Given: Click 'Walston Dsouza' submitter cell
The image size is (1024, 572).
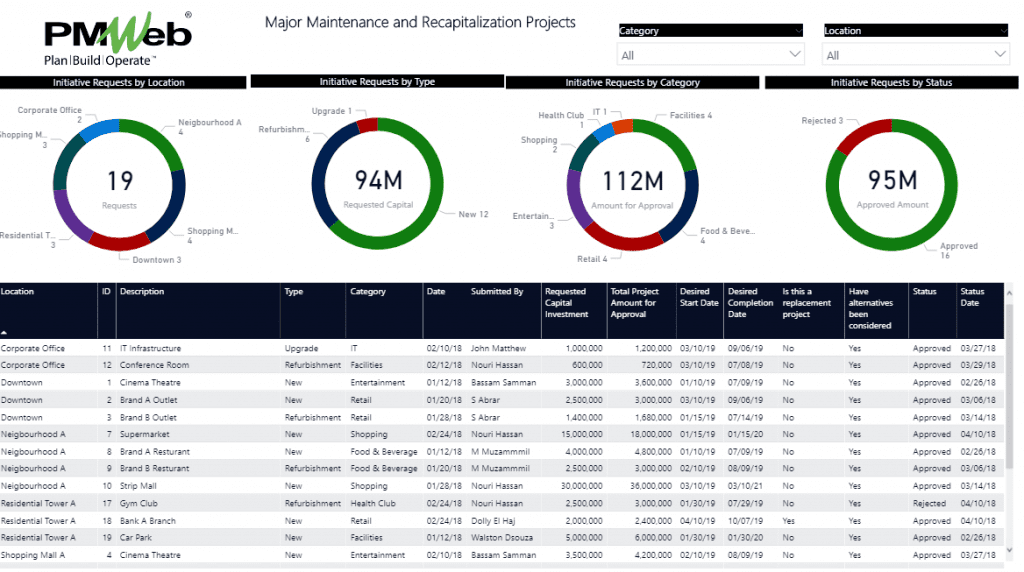Looking at the screenshot, I should [x=502, y=537].
